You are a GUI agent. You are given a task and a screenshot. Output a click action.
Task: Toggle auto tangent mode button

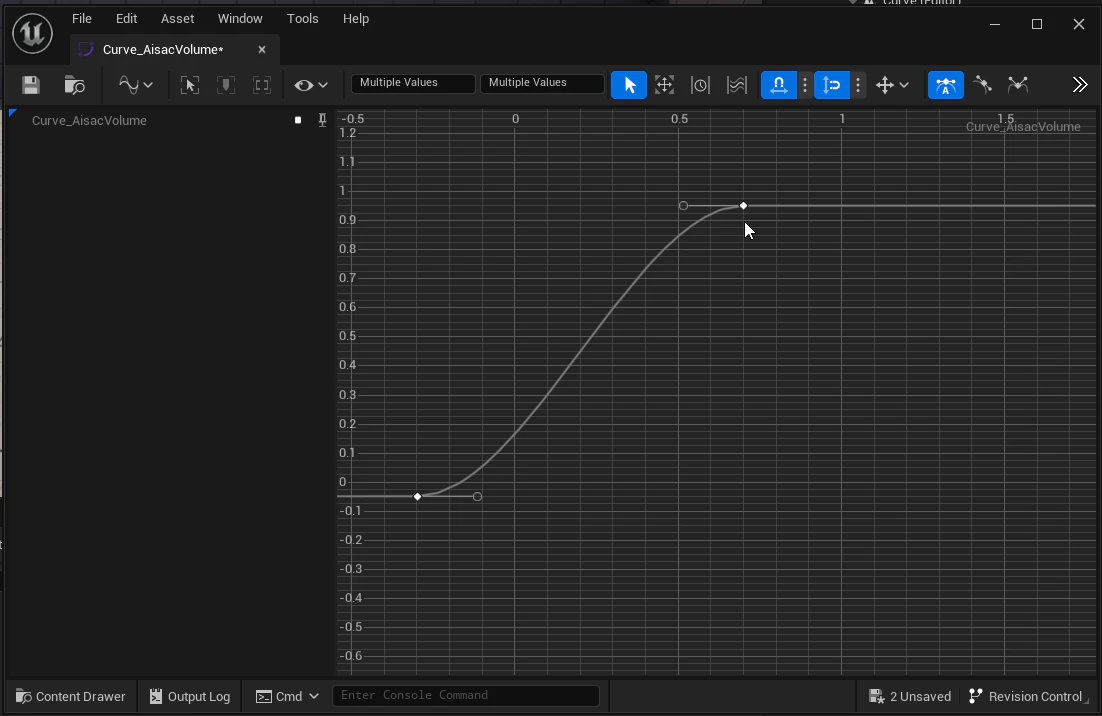(946, 85)
